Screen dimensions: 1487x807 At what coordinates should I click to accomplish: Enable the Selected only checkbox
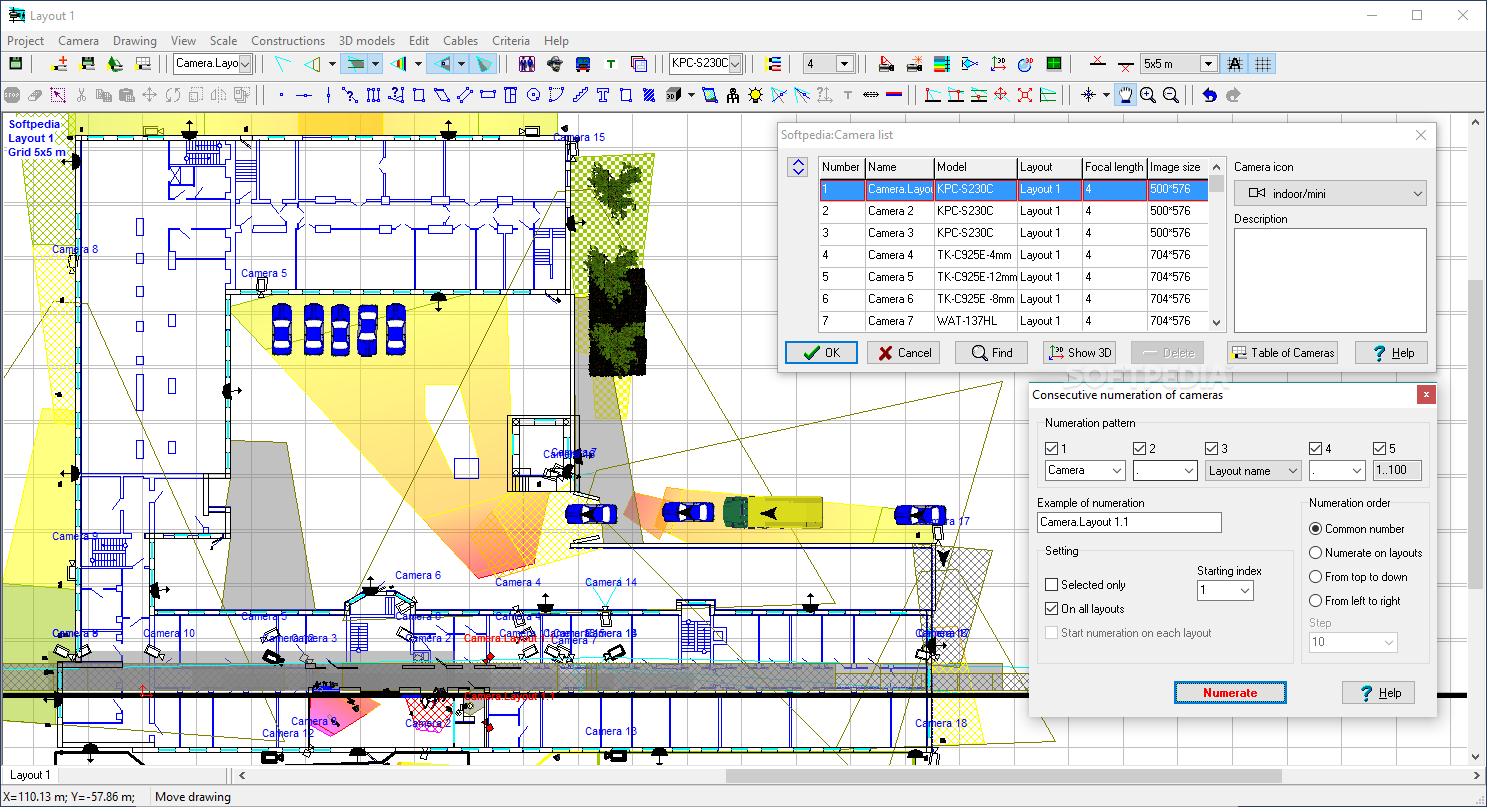click(1051, 585)
